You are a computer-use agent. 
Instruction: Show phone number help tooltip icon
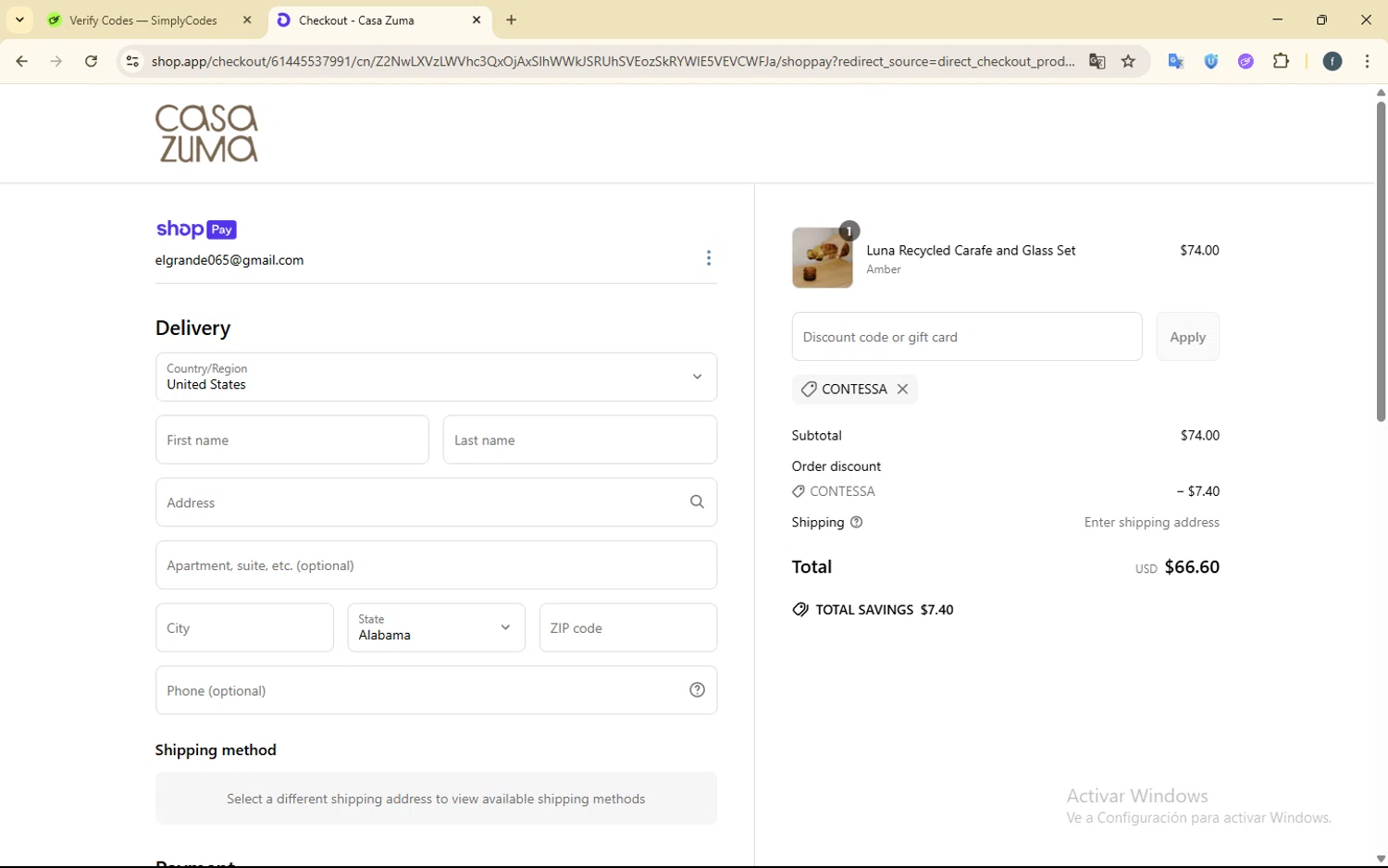(698, 689)
